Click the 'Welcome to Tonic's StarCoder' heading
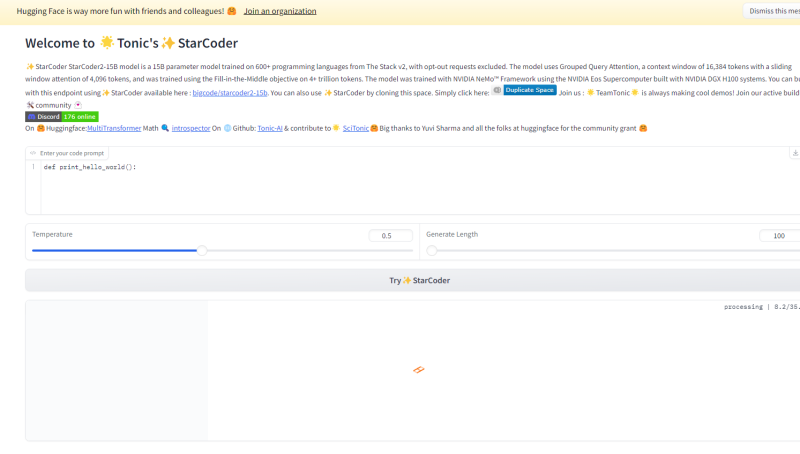 tap(132, 43)
